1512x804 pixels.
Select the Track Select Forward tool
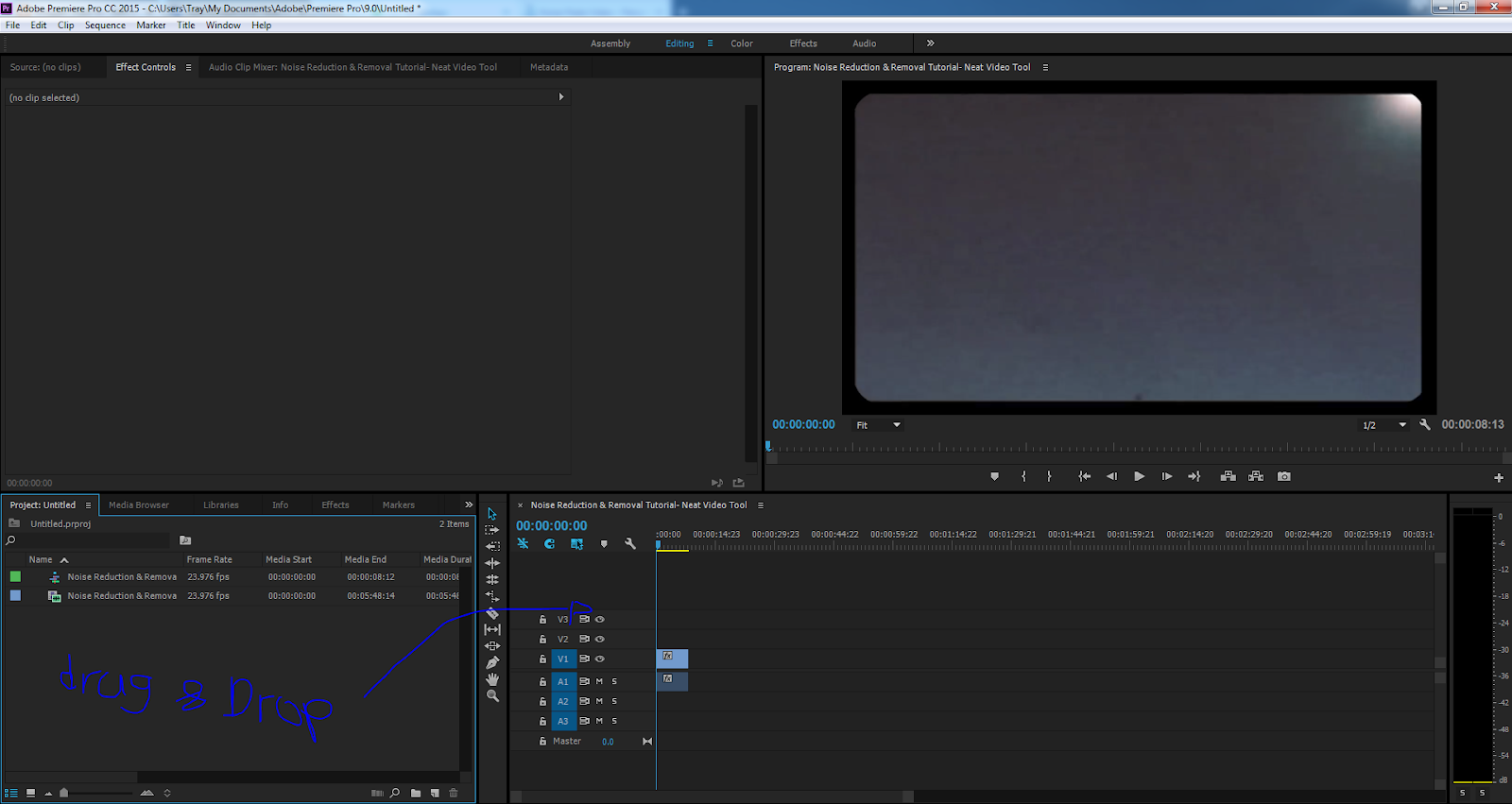tap(492, 530)
